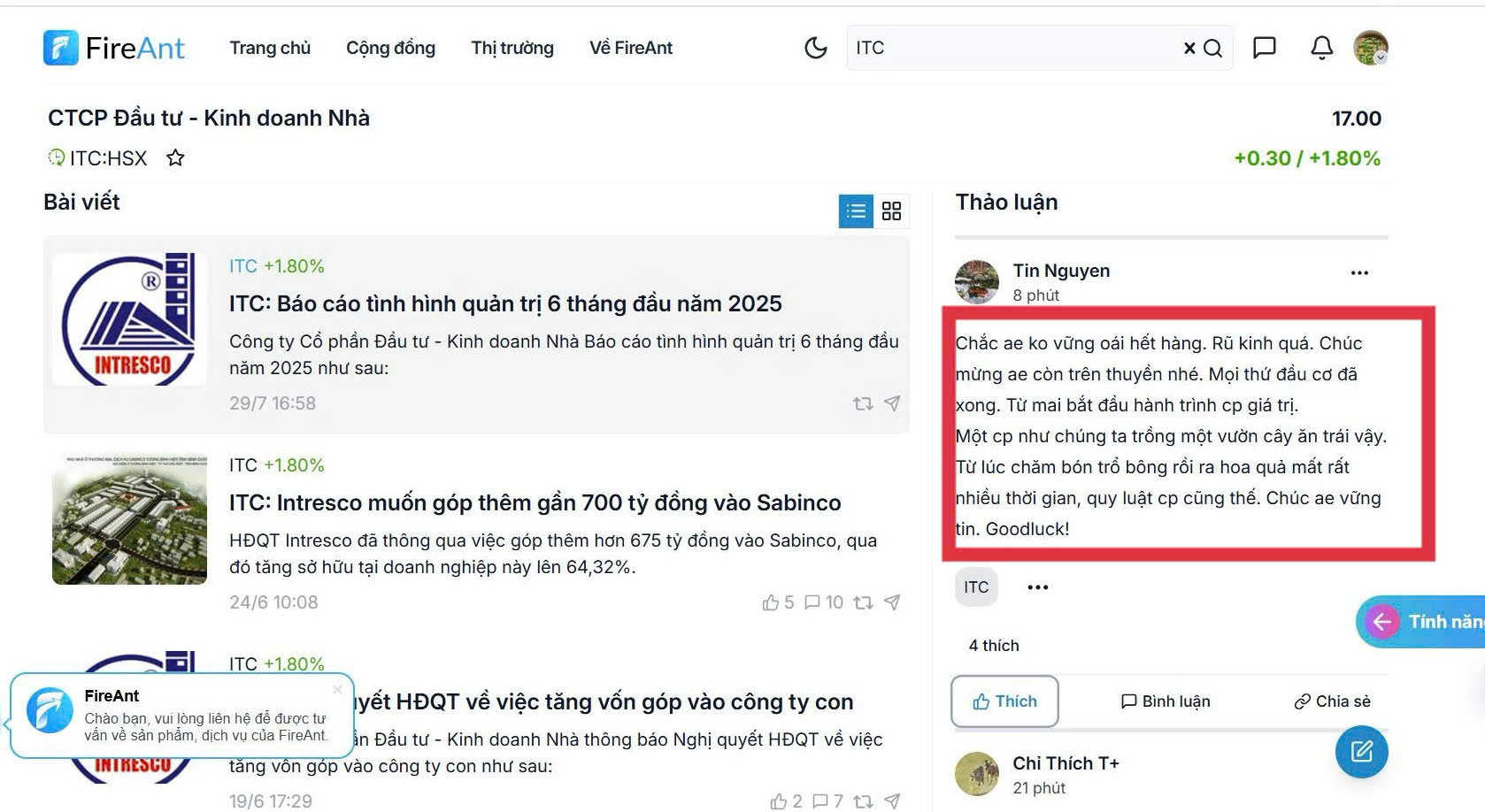The height and width of the screenshot is (812, 1485).
Task: Close the FireAnt chat popup
Action: tap(337, 689)
